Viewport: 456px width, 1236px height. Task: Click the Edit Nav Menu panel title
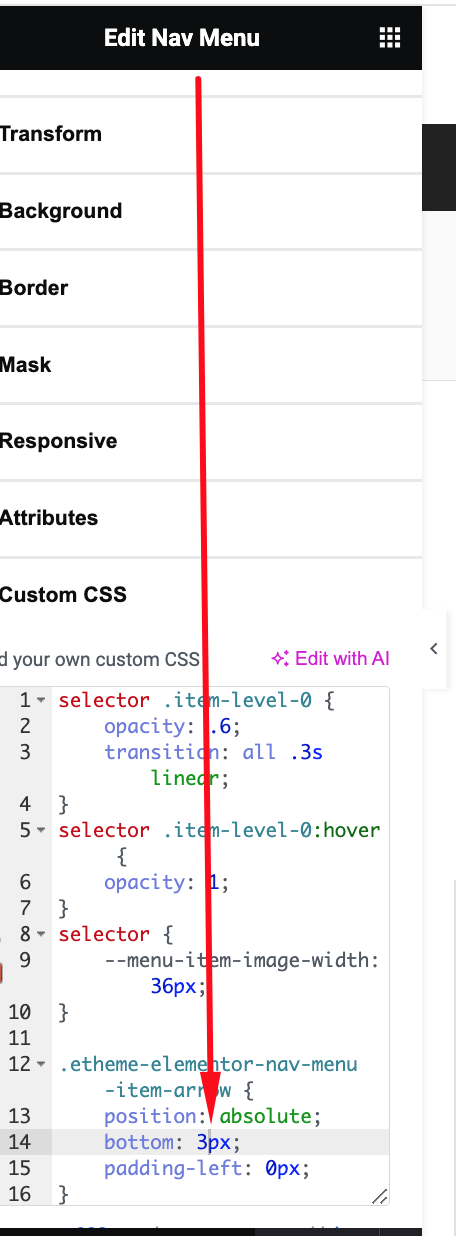pos(182,38)
